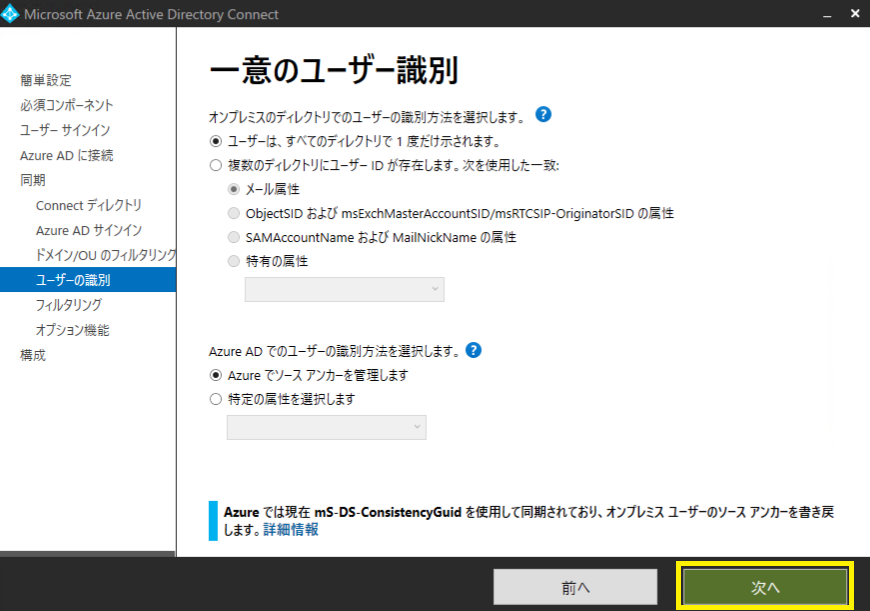The height and width of the screenshot is (611, 870).
Task: Open 'Connect ディレクトリ' step in sidebar
Action: tap(89, 205)
